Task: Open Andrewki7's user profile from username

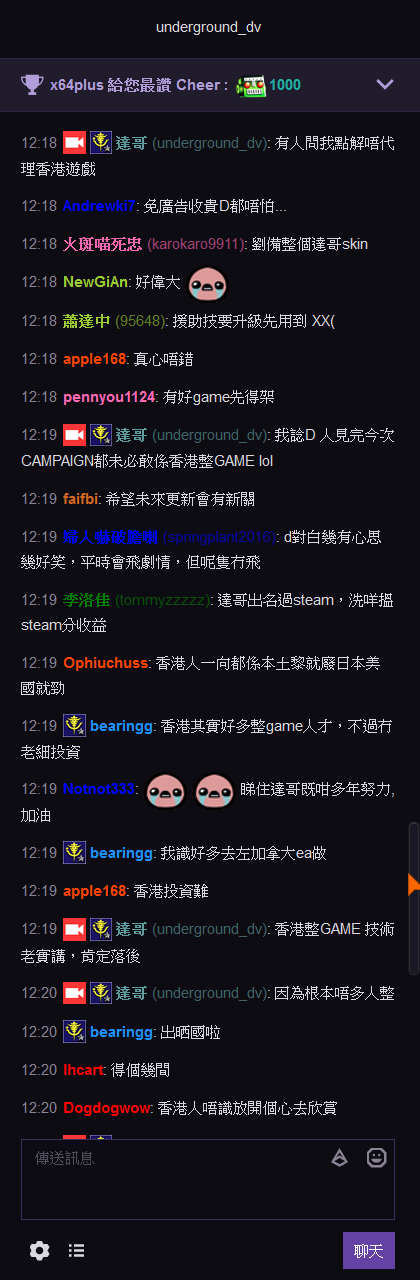Action: pyautogui.click(x=99, y=206)
